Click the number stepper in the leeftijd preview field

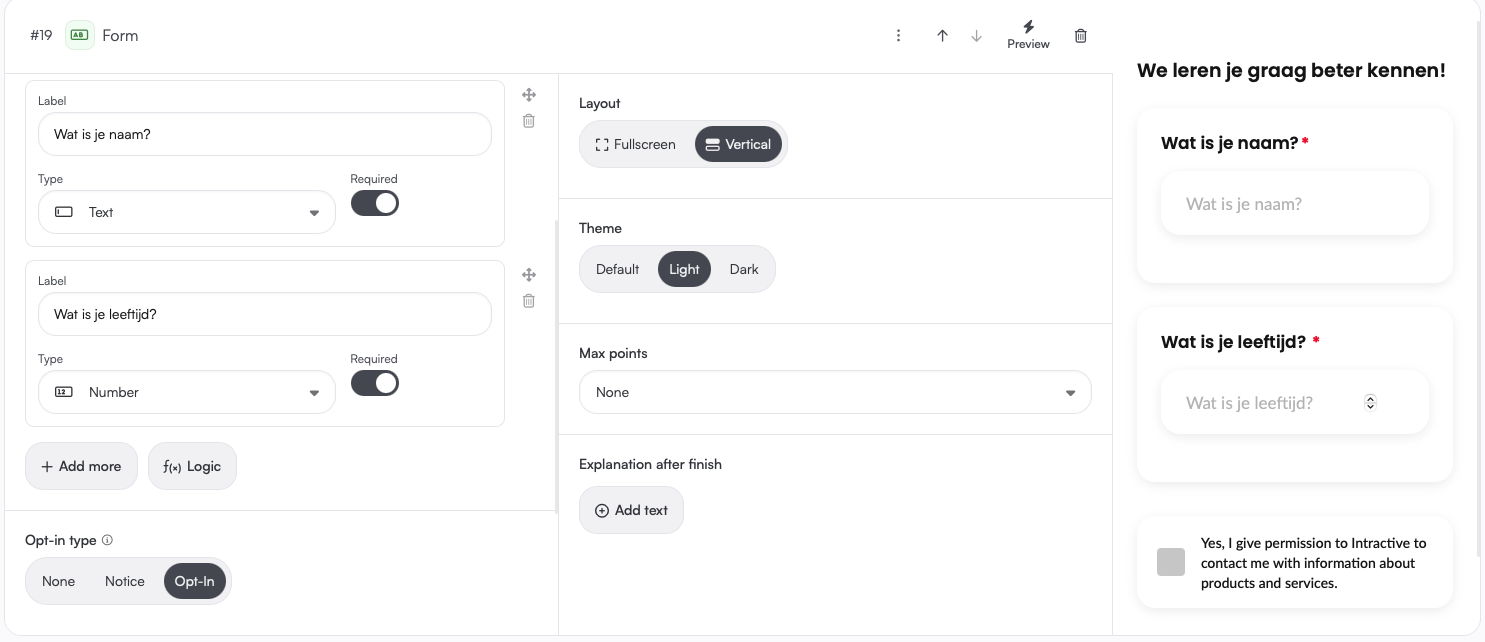click(x=1370, y=402)
